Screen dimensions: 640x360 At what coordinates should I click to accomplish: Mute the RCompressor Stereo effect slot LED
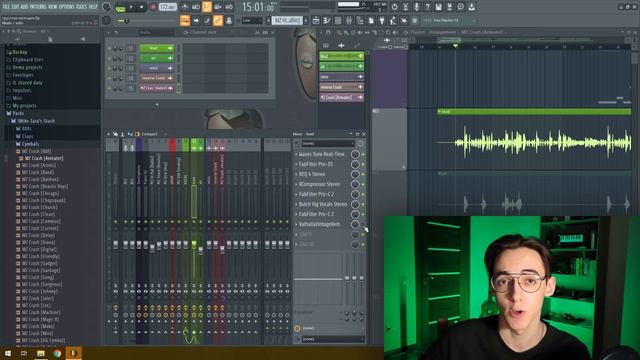point(363,184)
